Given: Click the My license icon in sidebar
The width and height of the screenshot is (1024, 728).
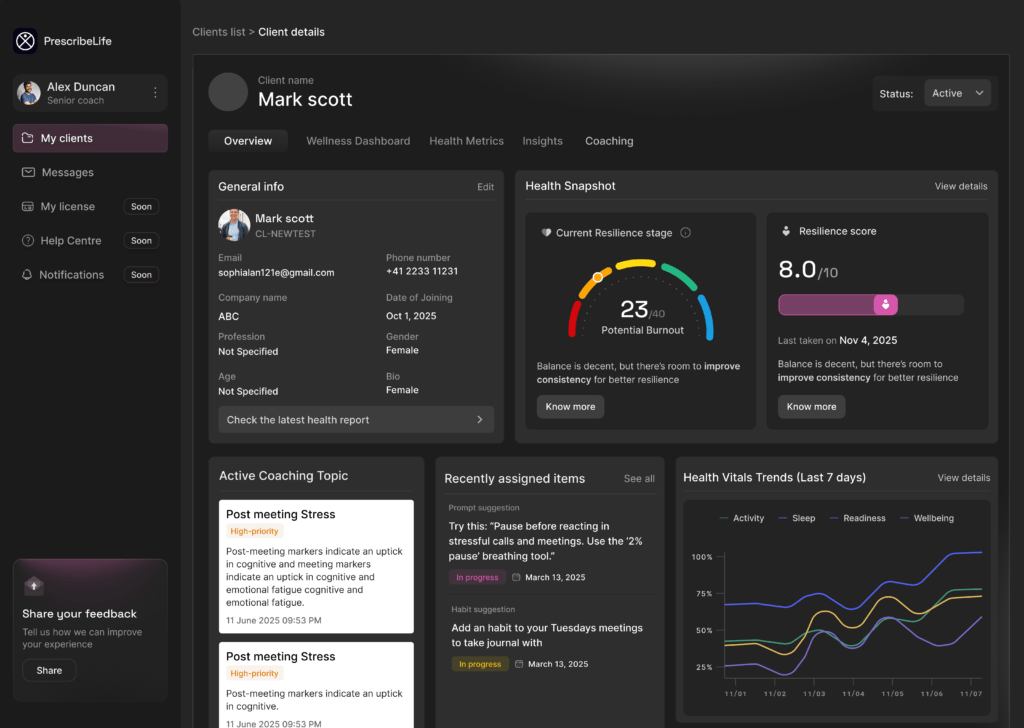Looking at the screenshot, I should 28,206.
